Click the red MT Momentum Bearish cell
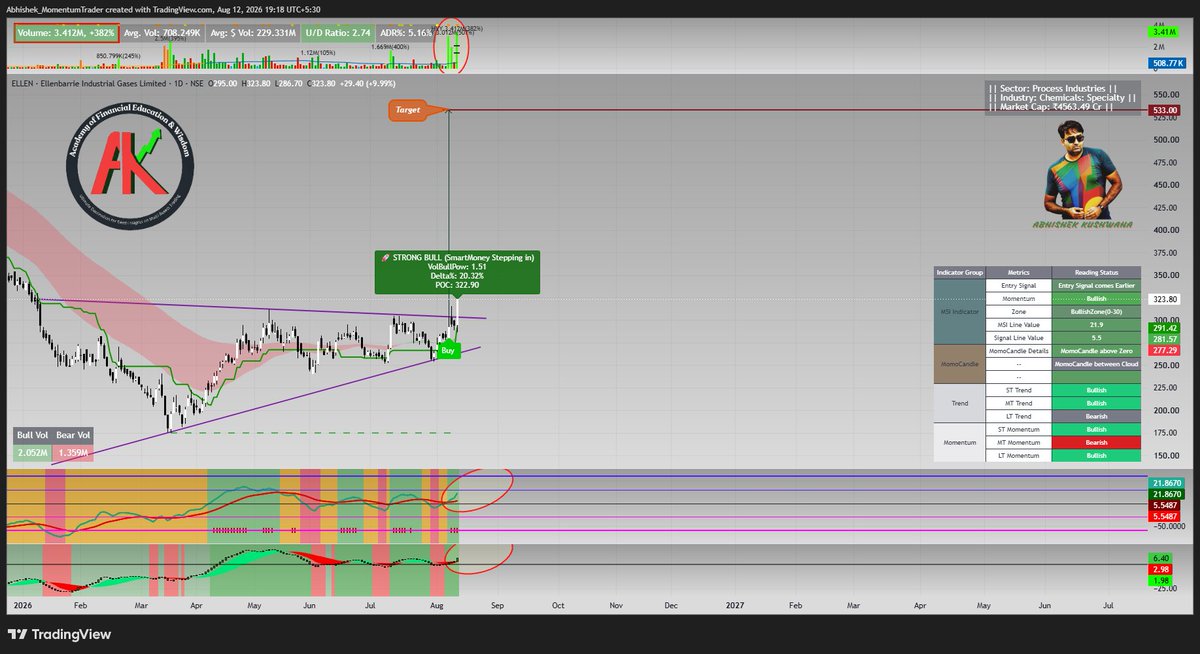The height and width of the screenshot is (654, 1200). click(x=1098, y=442)
